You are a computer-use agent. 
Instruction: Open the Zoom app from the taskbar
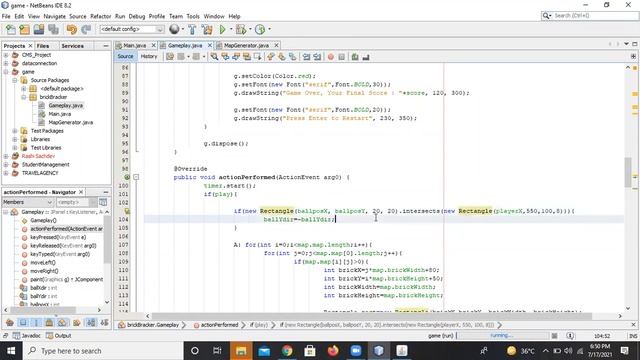356,351
